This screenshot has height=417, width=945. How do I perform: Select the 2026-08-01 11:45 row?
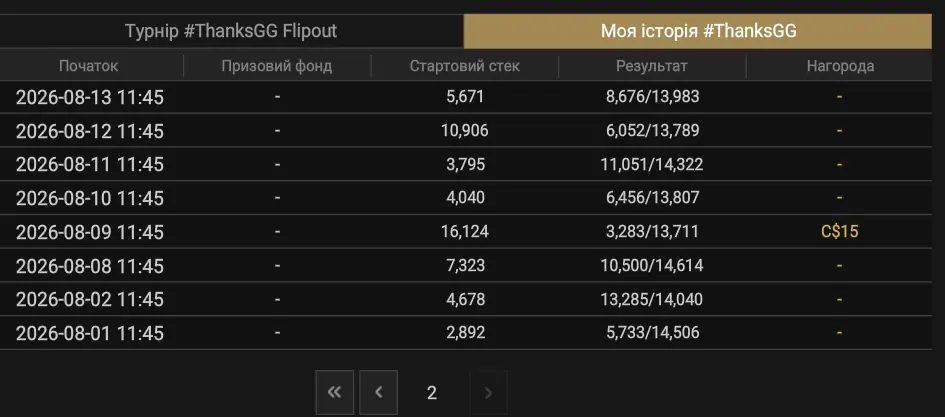pos(466,333)
